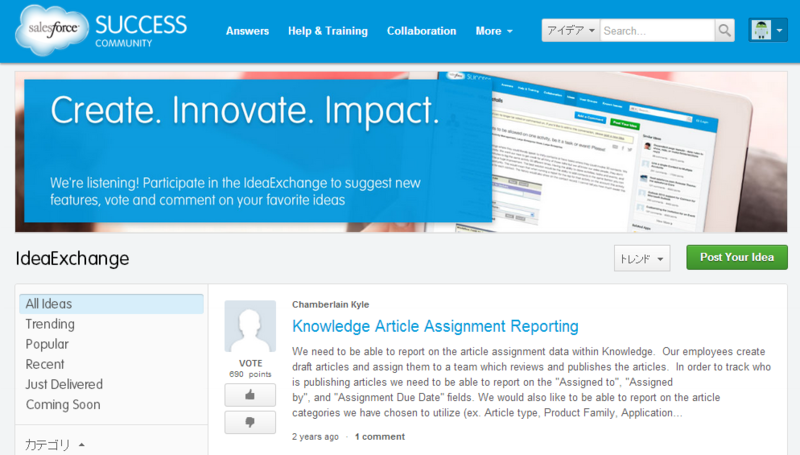The height and width of the screenshot is (455, 800).
Task: Go to Answers tab
Action: pyautogui.click(x=247, y=31)
